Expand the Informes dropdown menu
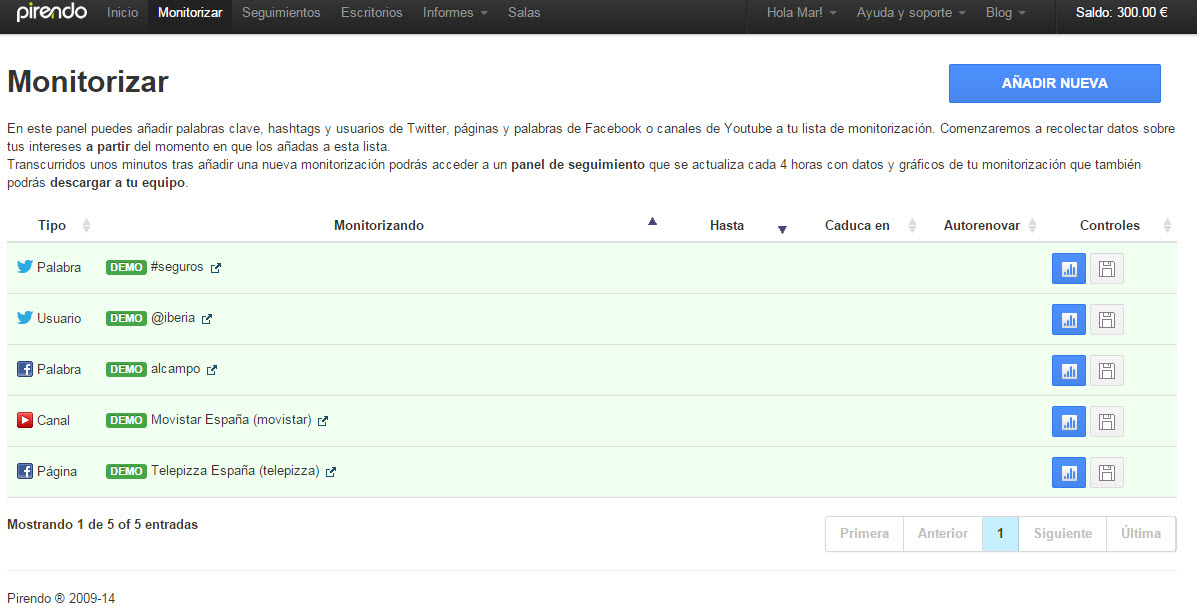The image size is (1197, 608). click(x=454, y=13)
